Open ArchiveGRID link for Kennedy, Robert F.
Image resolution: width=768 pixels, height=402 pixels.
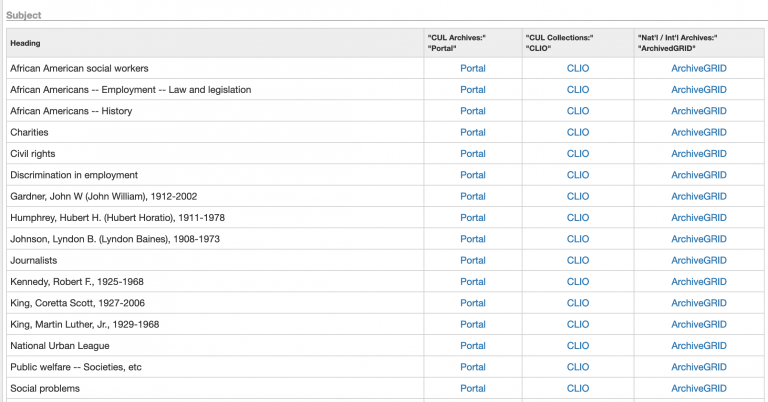[x=699, y=282]
